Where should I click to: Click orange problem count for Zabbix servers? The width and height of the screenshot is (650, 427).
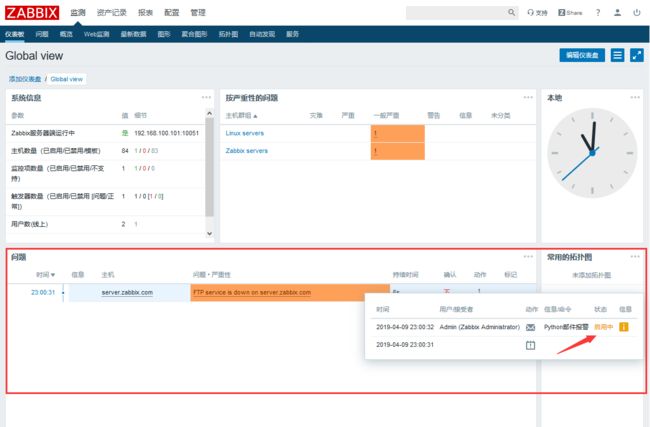coord(397,151)
